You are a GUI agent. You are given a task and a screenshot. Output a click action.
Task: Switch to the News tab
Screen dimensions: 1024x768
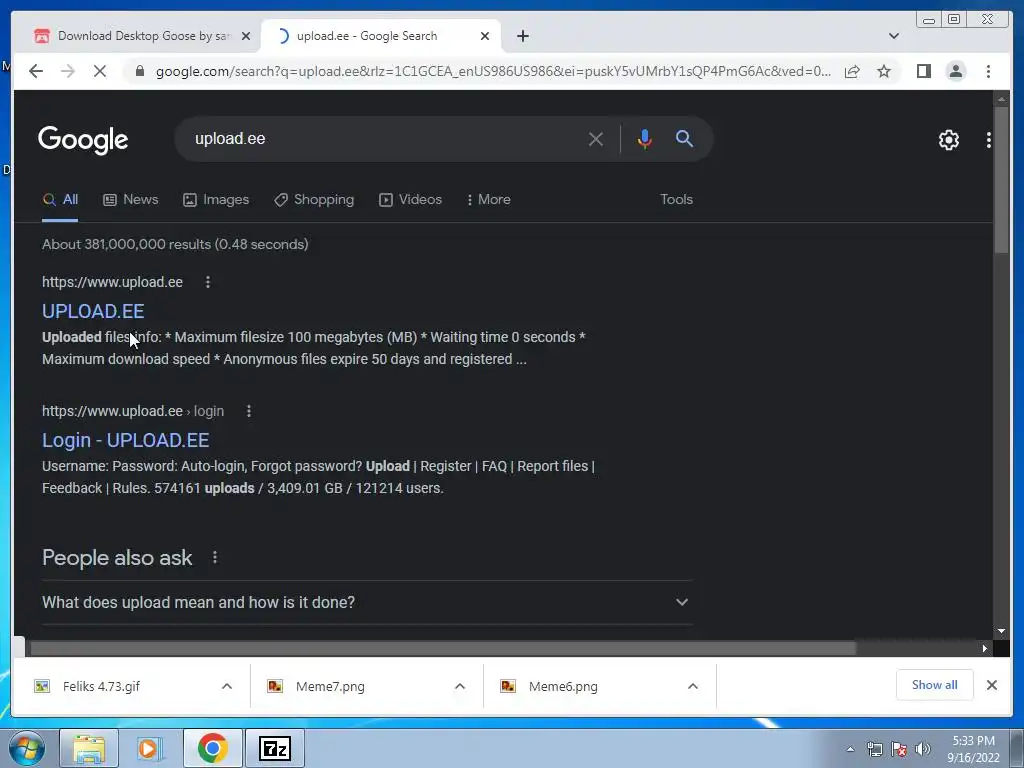pos(131,200)
